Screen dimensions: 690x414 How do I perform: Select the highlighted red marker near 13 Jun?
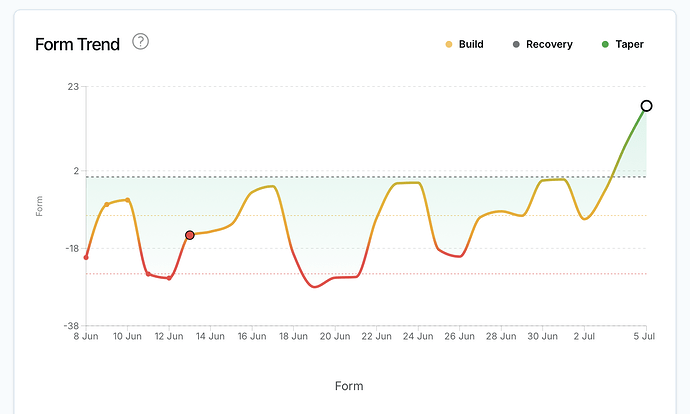(x=190, y=235)
